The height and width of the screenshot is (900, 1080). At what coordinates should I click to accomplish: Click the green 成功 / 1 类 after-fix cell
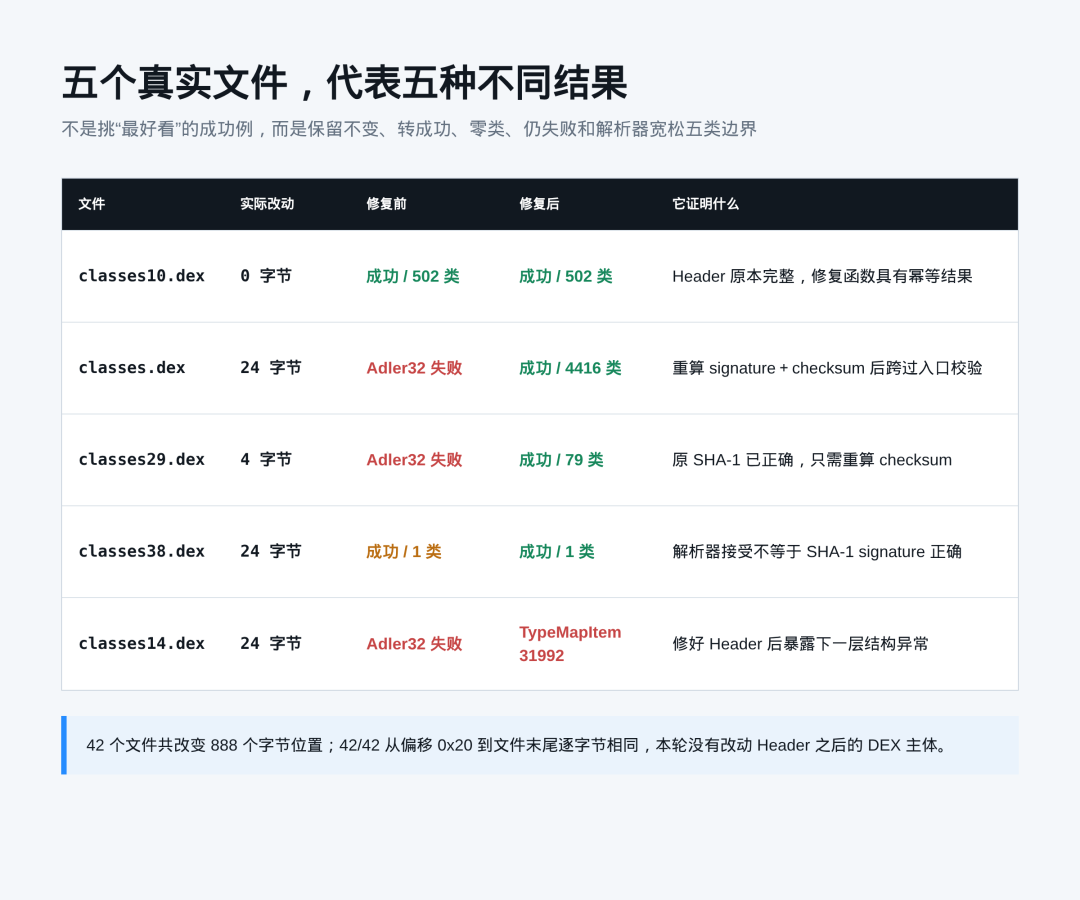(557, 552)
